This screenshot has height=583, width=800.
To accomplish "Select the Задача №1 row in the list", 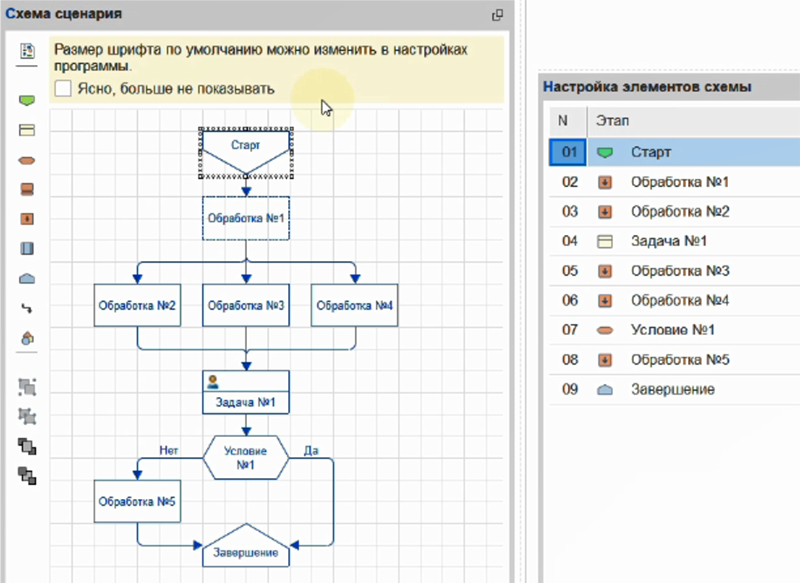I will click(x=674, y=241).
